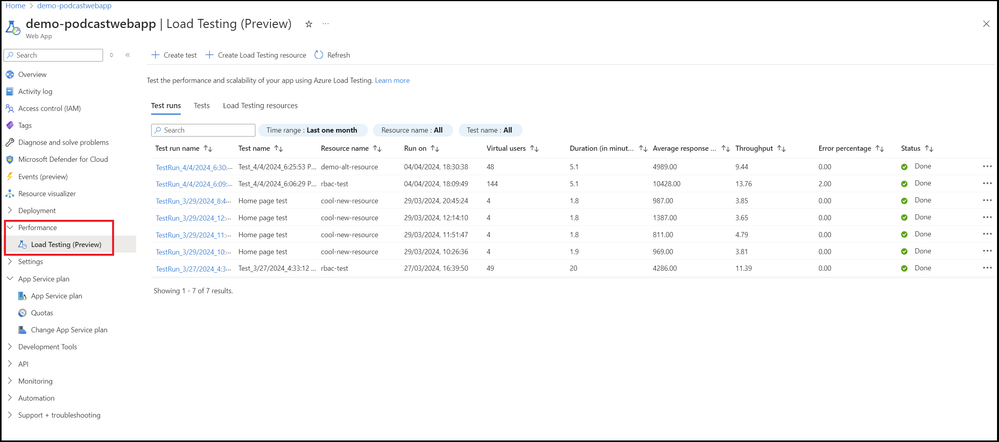Click the sidebar Search box
The height and width of the screenshot is (442, 999).
click(54, 55)
